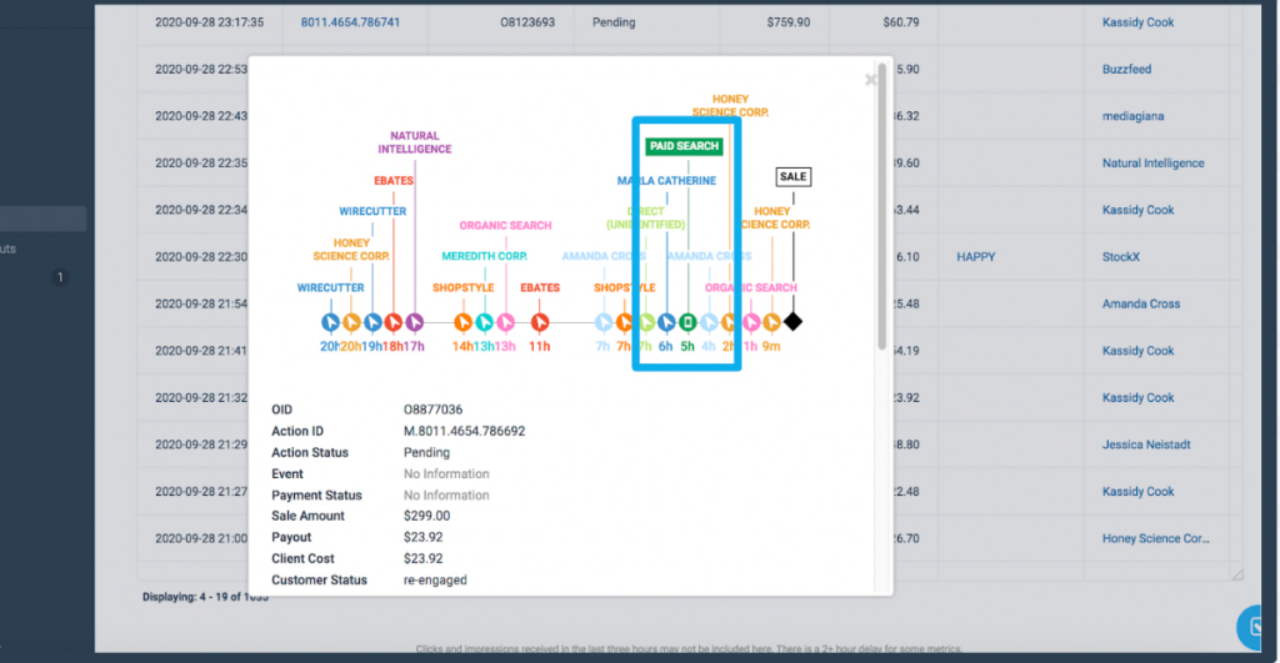The image size is (1280, 663).
Task: Select the Honey Science Corp. 20h marker
Action: [x=352, y=322]
